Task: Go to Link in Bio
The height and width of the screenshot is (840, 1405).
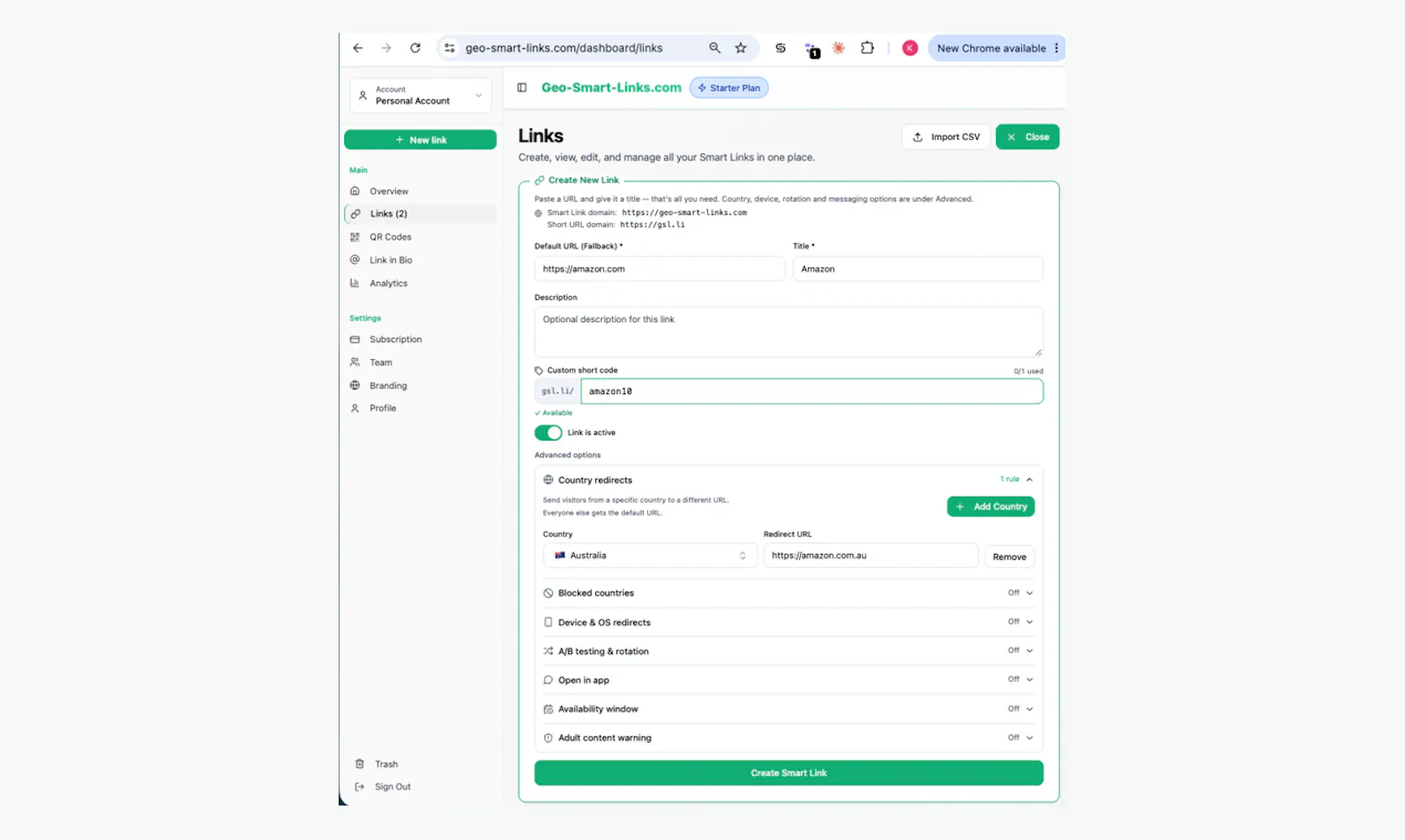Action: 421,260
